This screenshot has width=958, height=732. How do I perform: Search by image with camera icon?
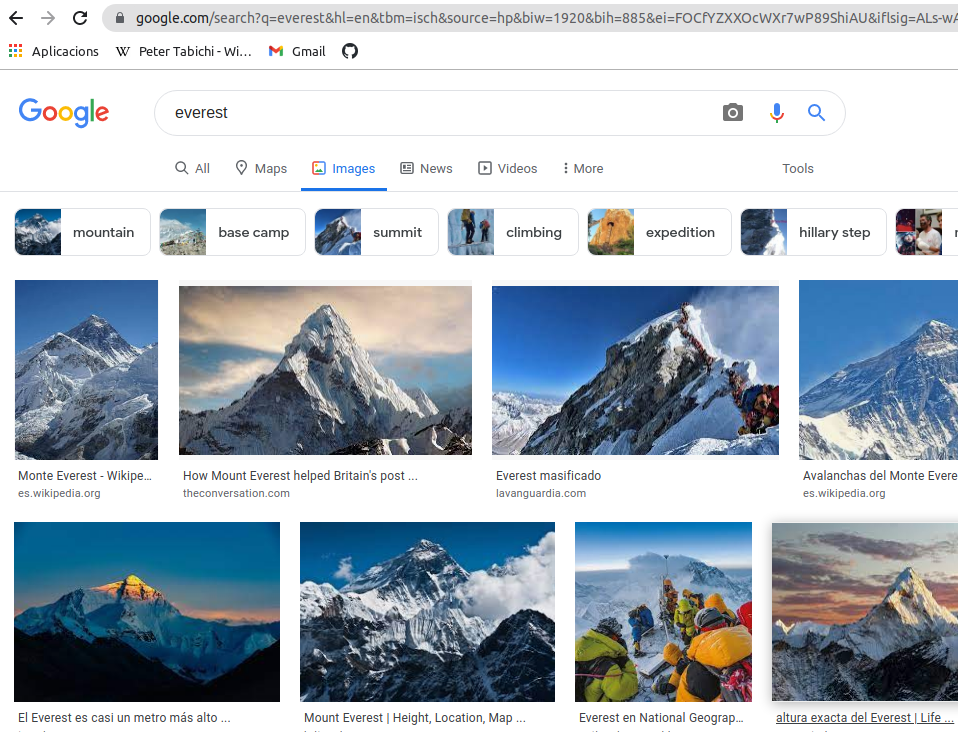(x=733, y=113)
